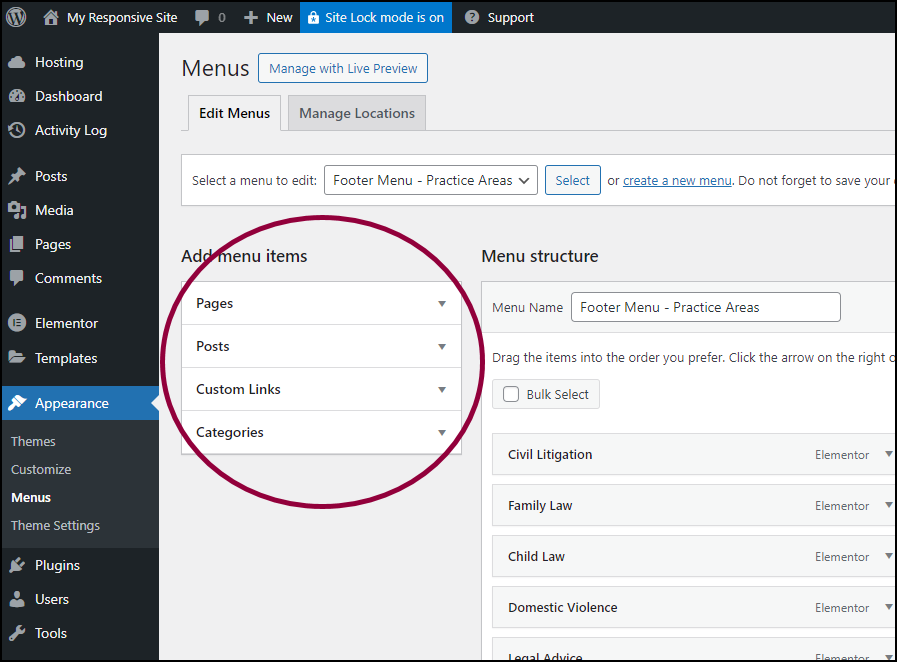Go to Activity Log in sidebar
The image size is (897, 662).
coord(70,130)
